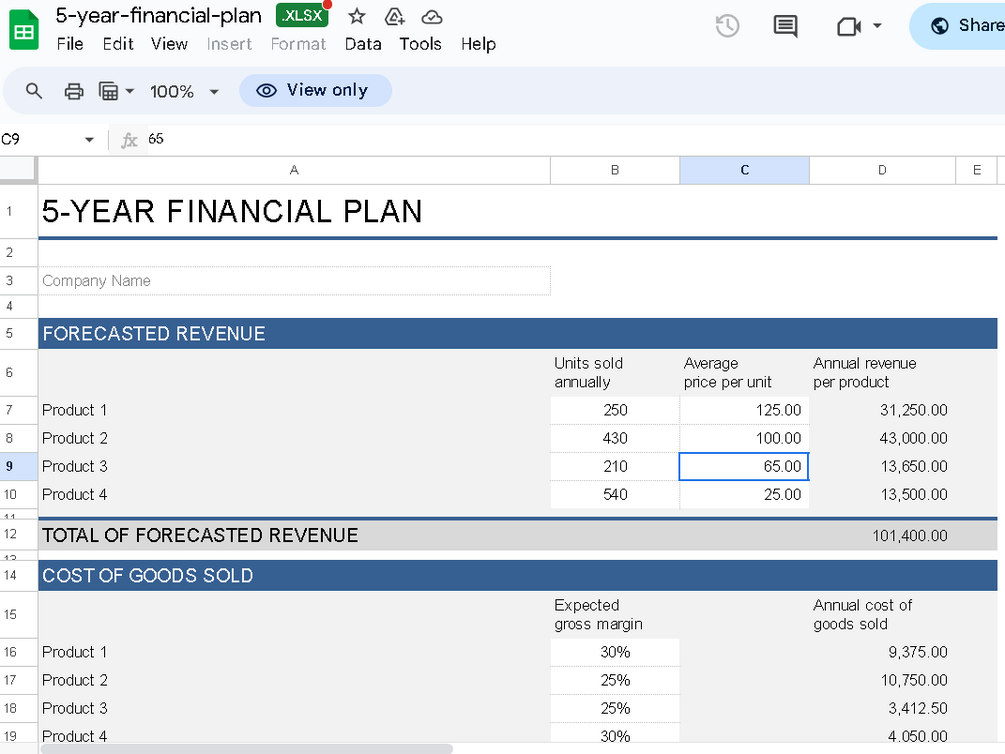The height and width of the screenshot is (754, 1005).
Task: Show all comments
Action: (x=784, y=26)
